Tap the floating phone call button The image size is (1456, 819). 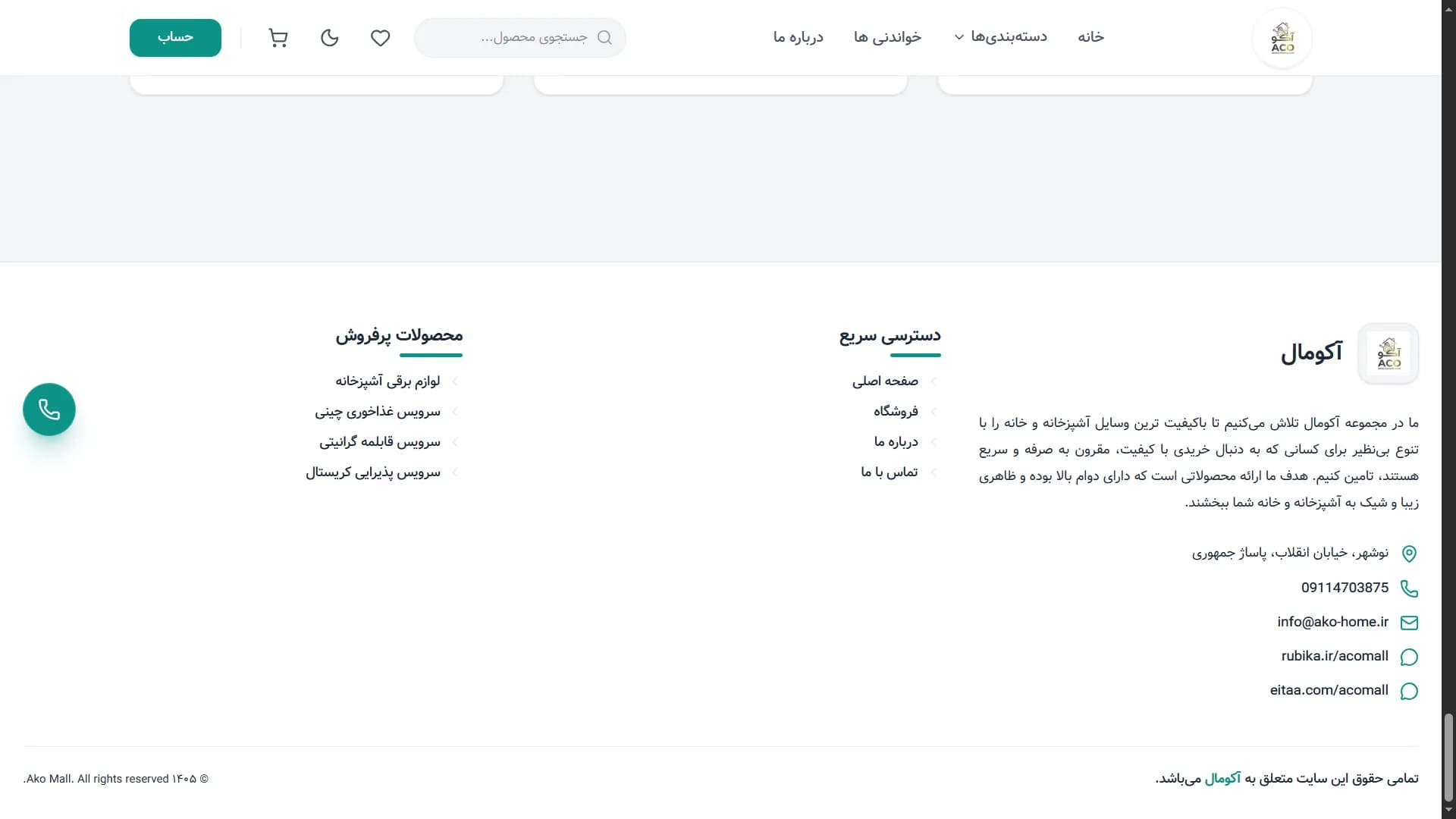(x=49, y=409)
